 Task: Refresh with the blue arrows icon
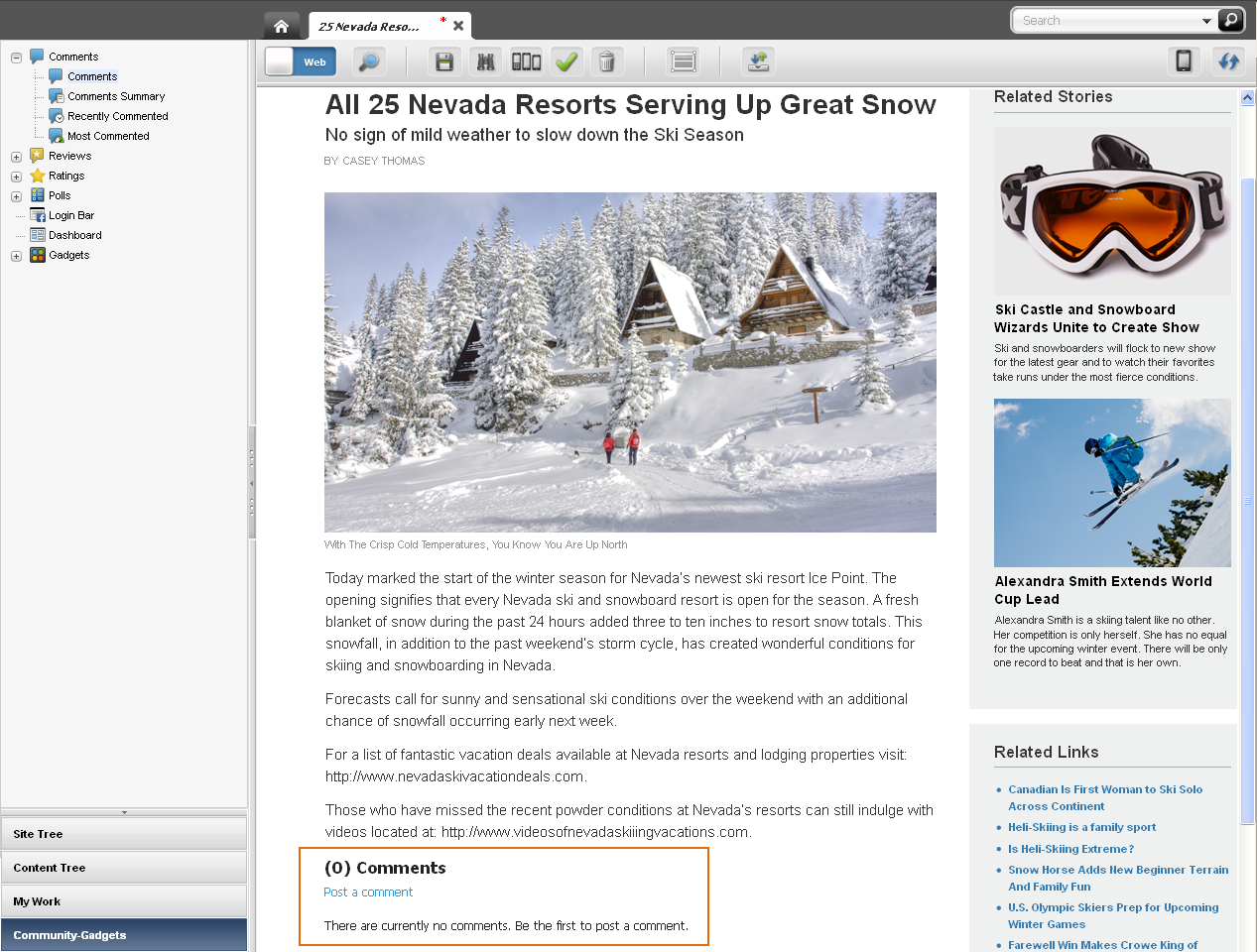[1229, 61]
